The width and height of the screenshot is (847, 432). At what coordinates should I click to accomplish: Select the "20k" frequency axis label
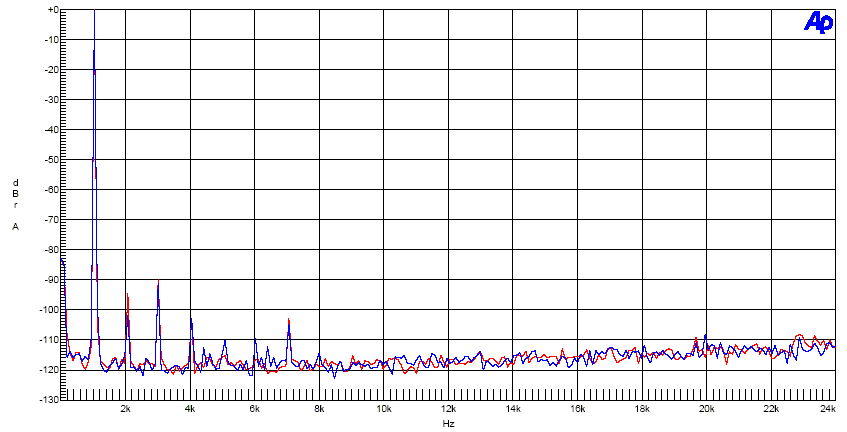[707, 409]
